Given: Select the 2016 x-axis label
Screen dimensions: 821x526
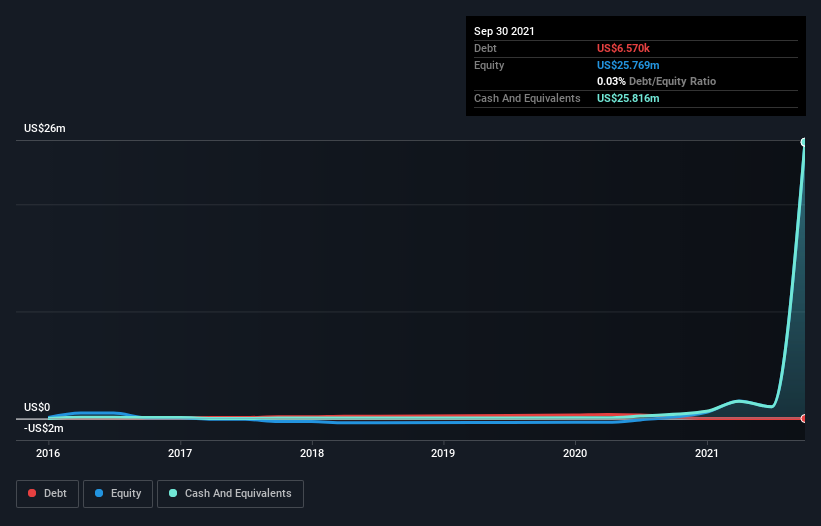Looking at the screenshot, I should click(x=48, y=453).
